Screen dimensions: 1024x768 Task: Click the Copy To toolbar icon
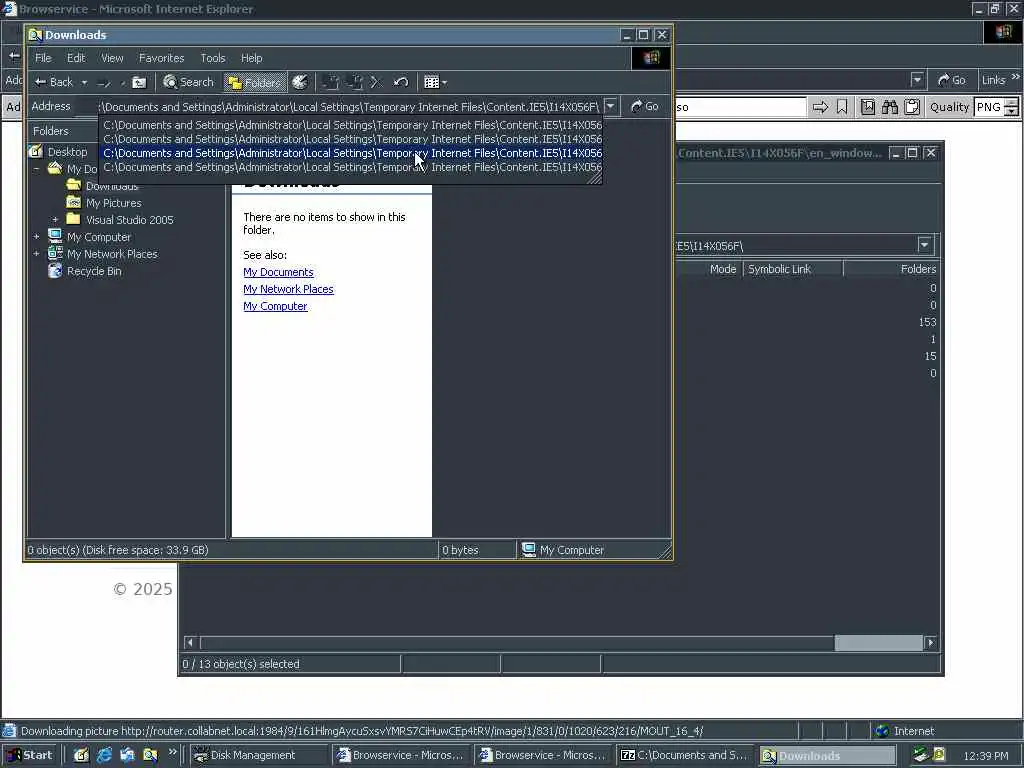[x=355, y=82]
